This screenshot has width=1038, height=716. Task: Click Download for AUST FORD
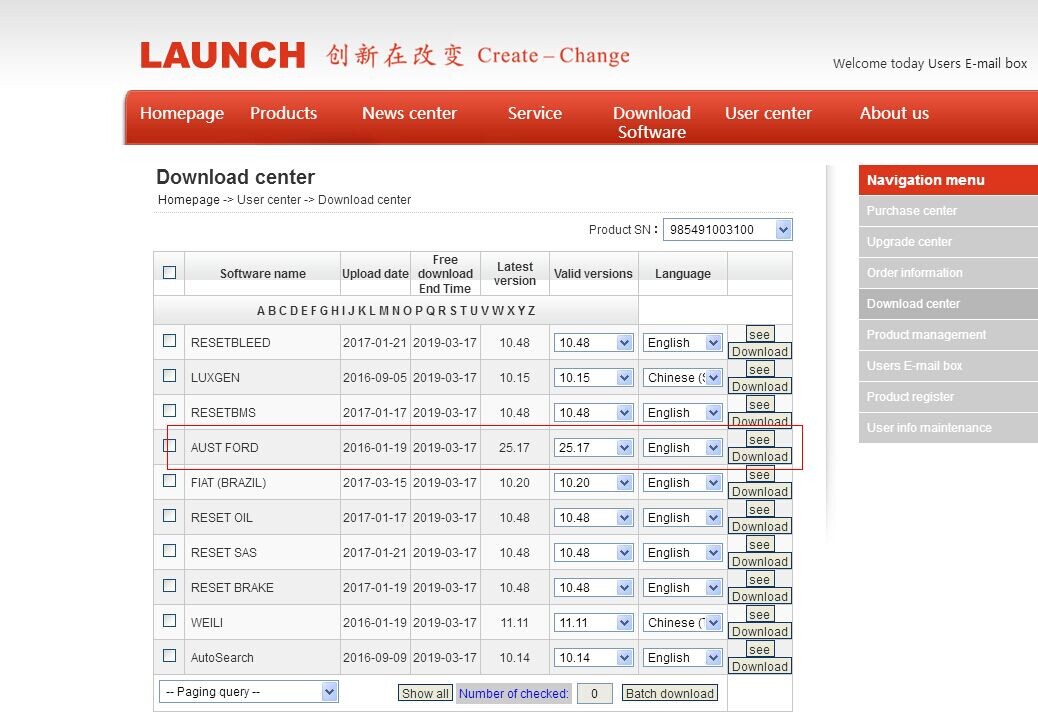(x=760, y=457)
